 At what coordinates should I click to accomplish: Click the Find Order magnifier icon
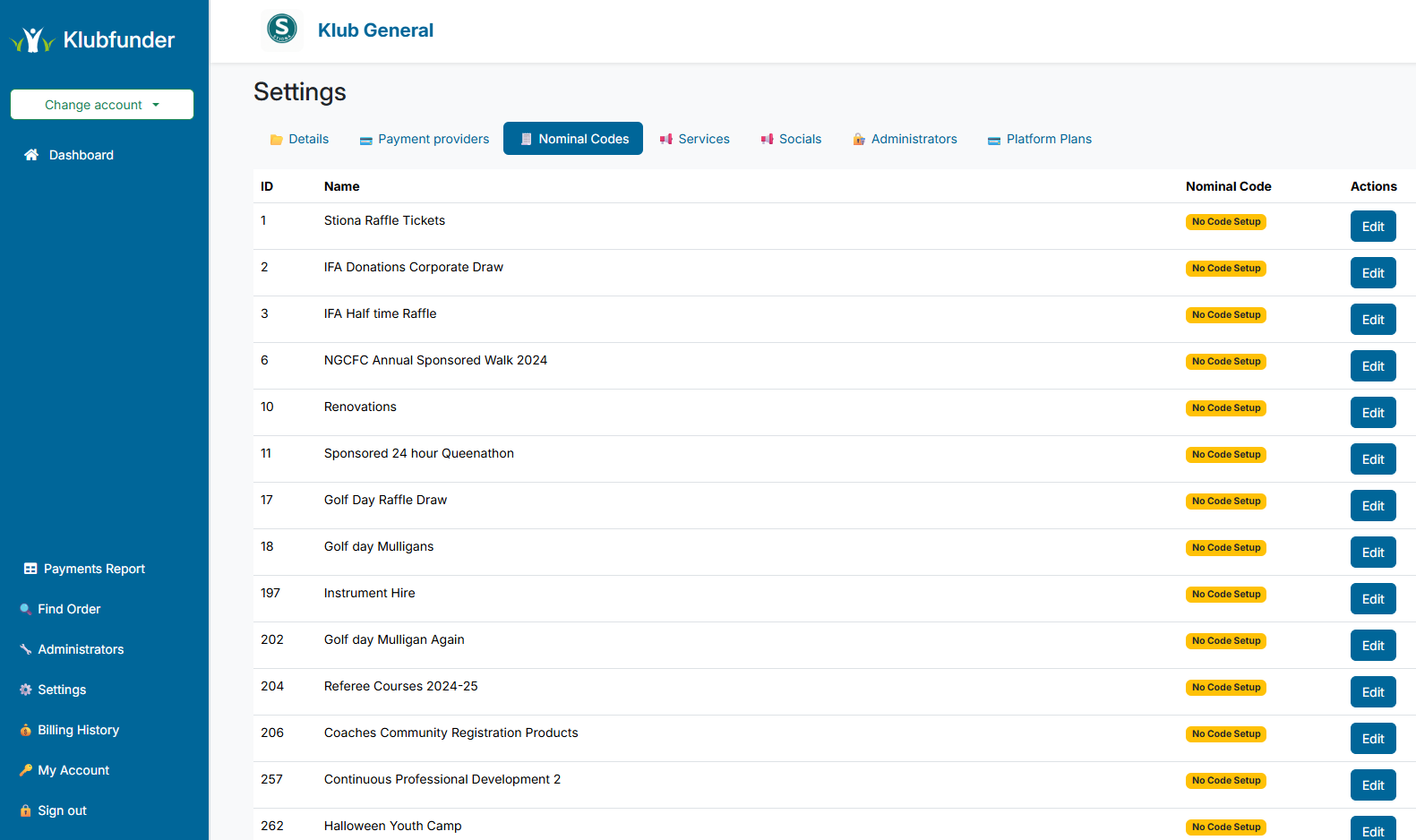click(26, 609)
